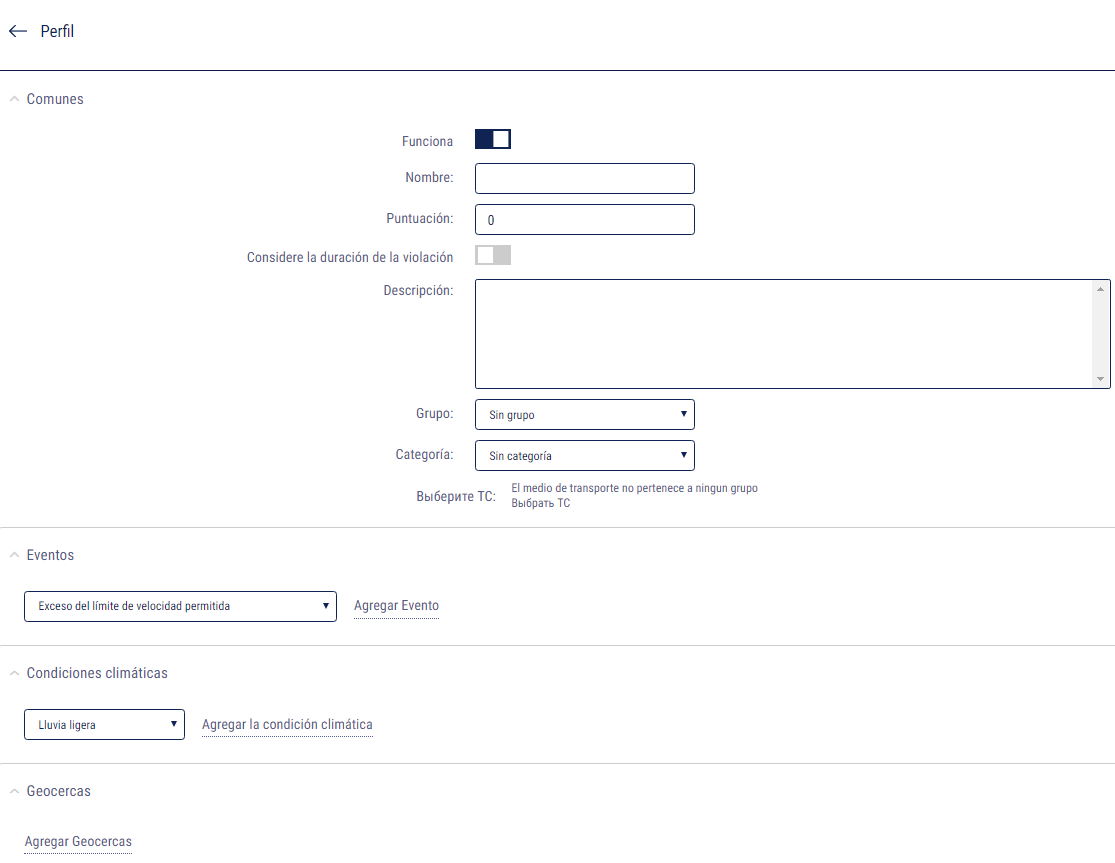Image resolution: width=1115 pixels, height=863 pixels.
Task: Click the Agregar Geocercas link
Action: tap(78, 842)
